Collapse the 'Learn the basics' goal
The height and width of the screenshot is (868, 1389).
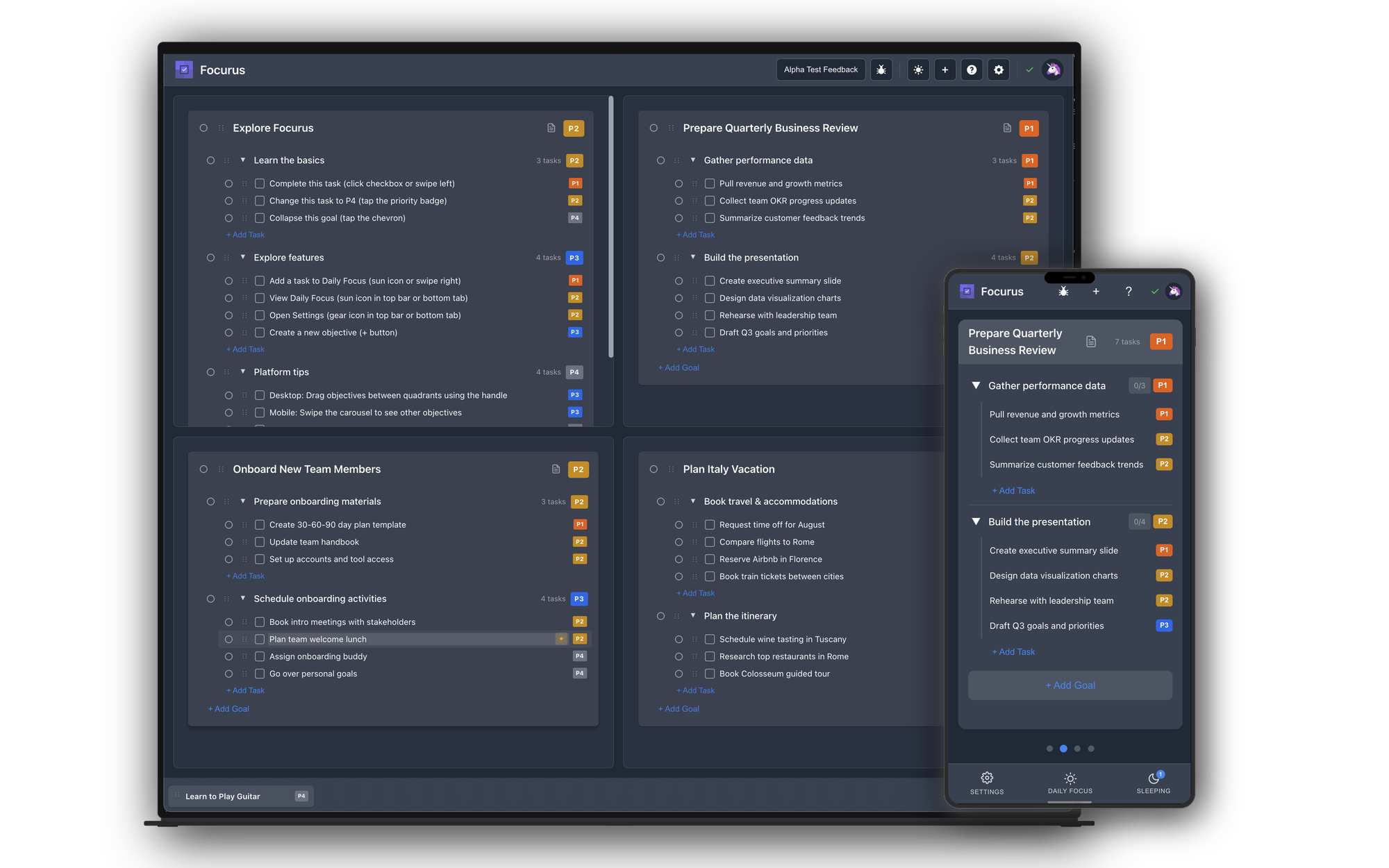[243, 160]
